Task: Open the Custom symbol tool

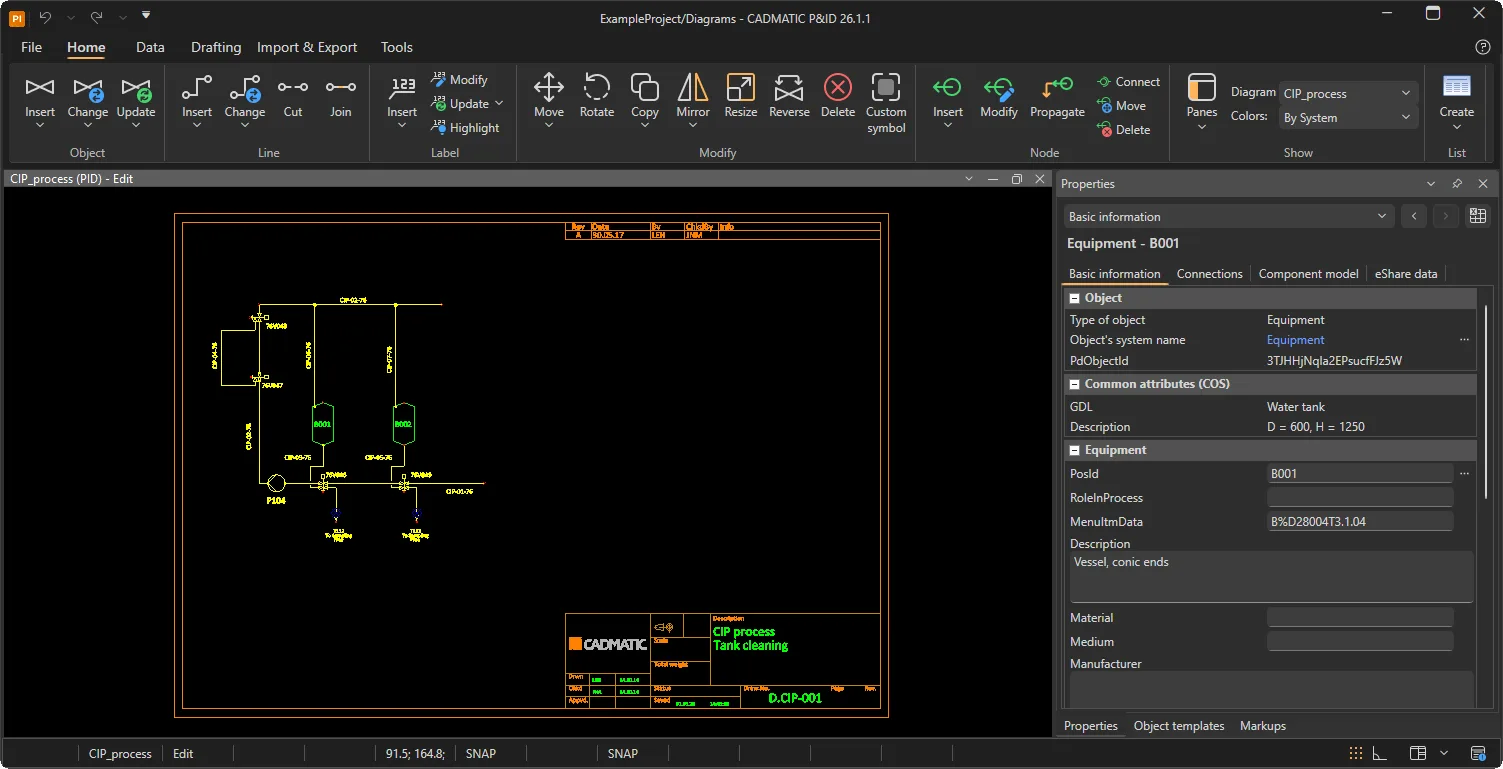Action: point(886,103)
